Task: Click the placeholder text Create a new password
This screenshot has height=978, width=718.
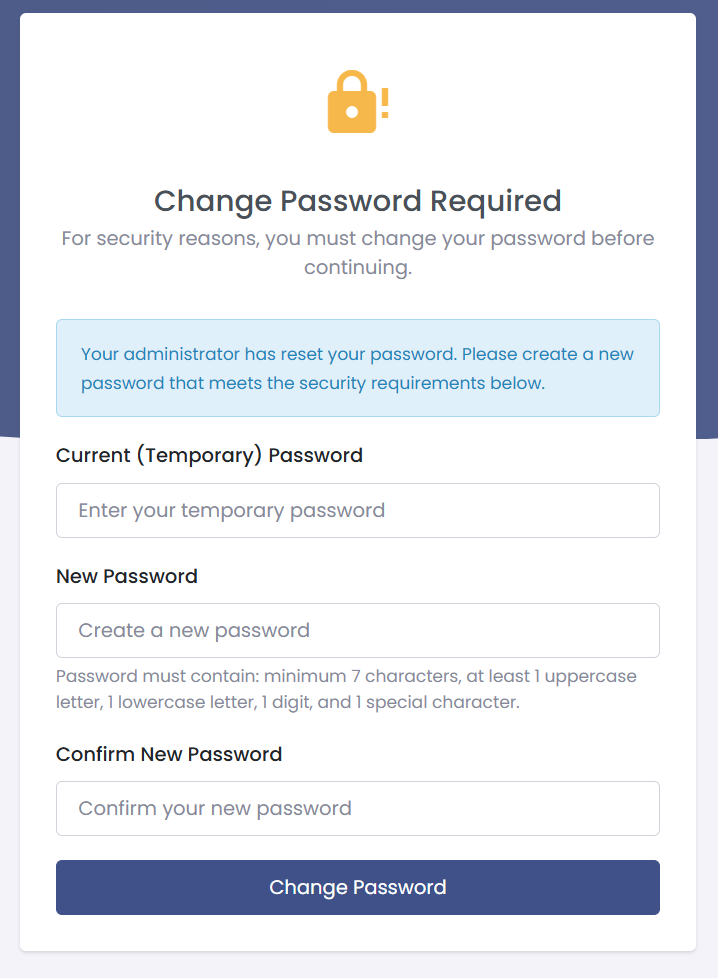Action: 193,630
